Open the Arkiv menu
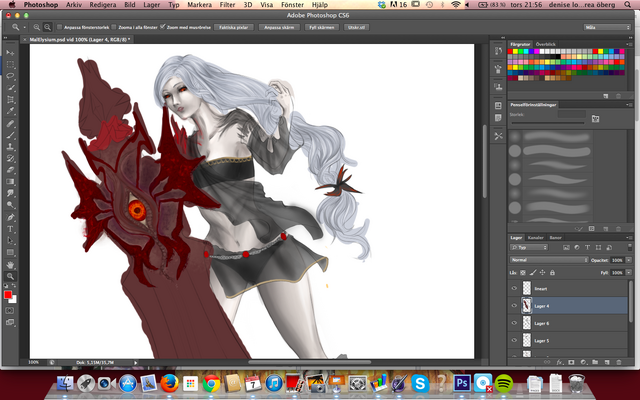The width and height of the screenshot is (640, 400). pos(74,5)
